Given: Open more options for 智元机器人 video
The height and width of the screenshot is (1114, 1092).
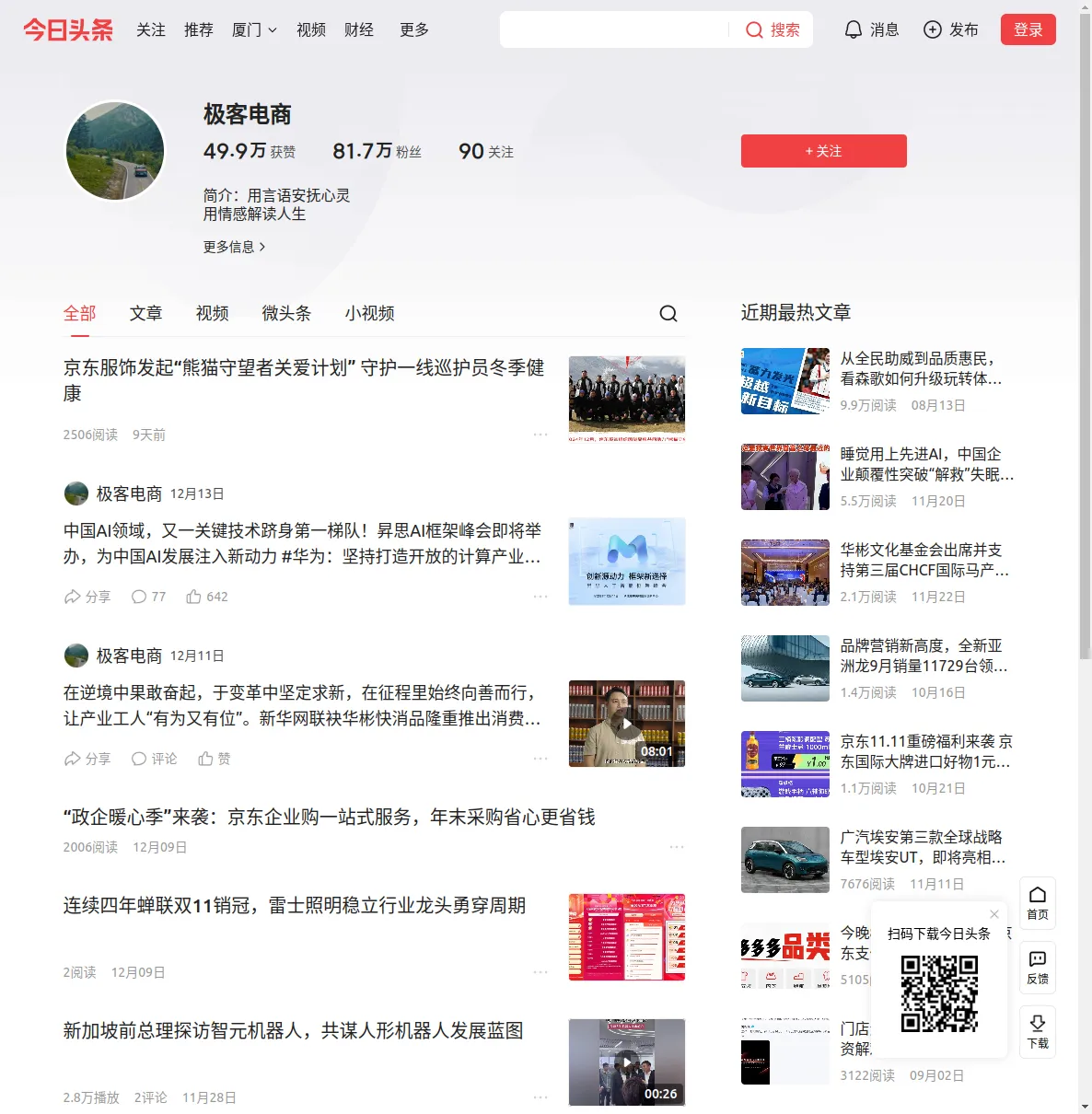Looking at the screenshot, I should (540, 1097).
